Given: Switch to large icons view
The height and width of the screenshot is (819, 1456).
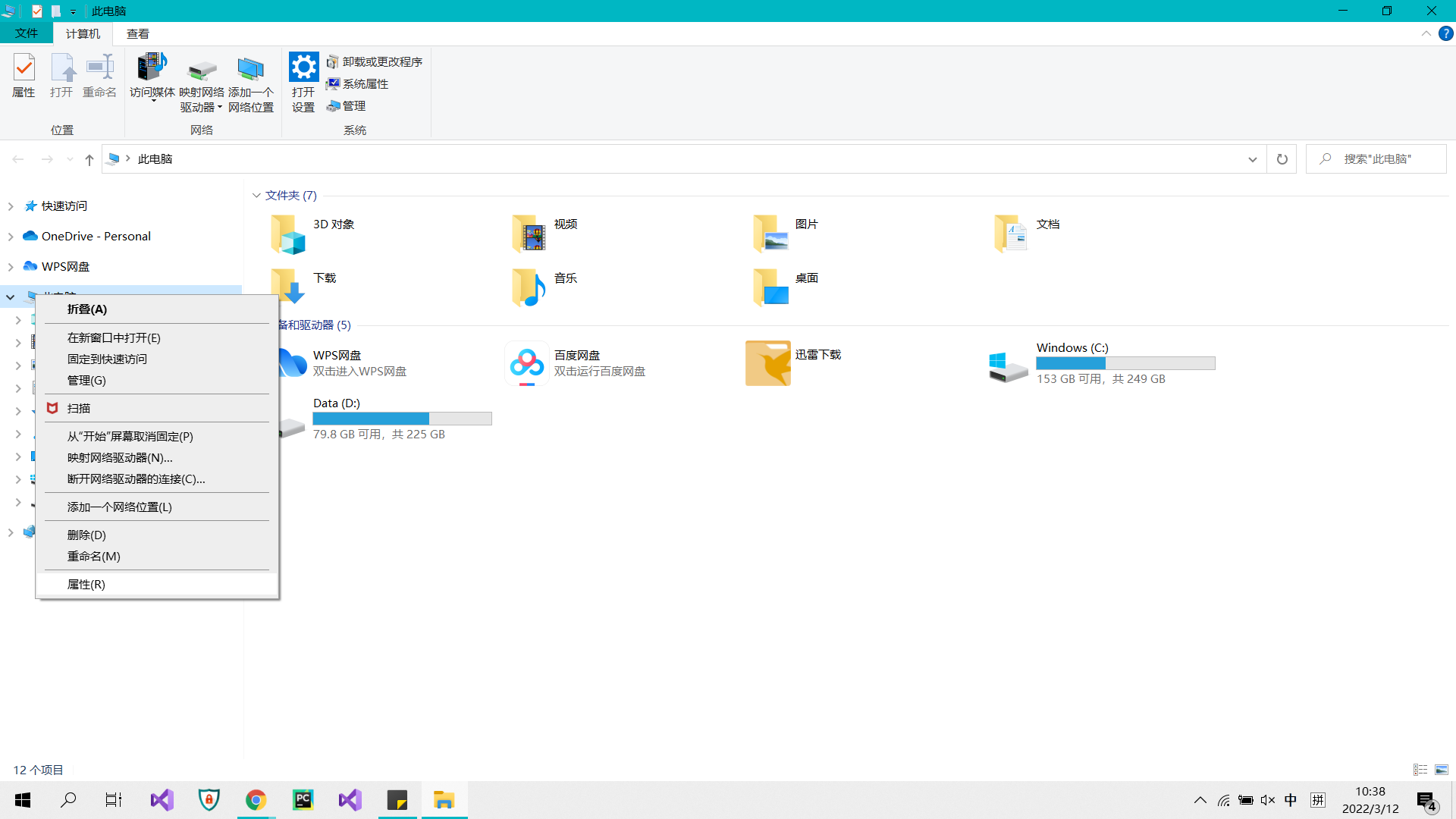Looking at the screenshot, I should (1442, 770).
